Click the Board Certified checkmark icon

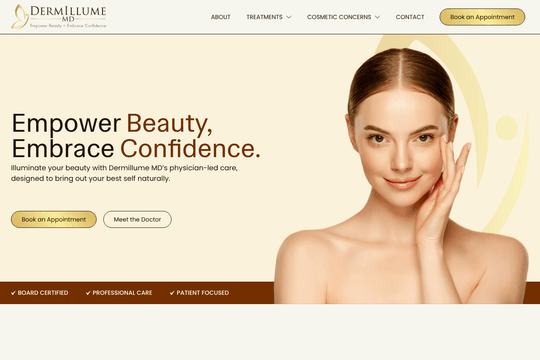pos(13,293)
